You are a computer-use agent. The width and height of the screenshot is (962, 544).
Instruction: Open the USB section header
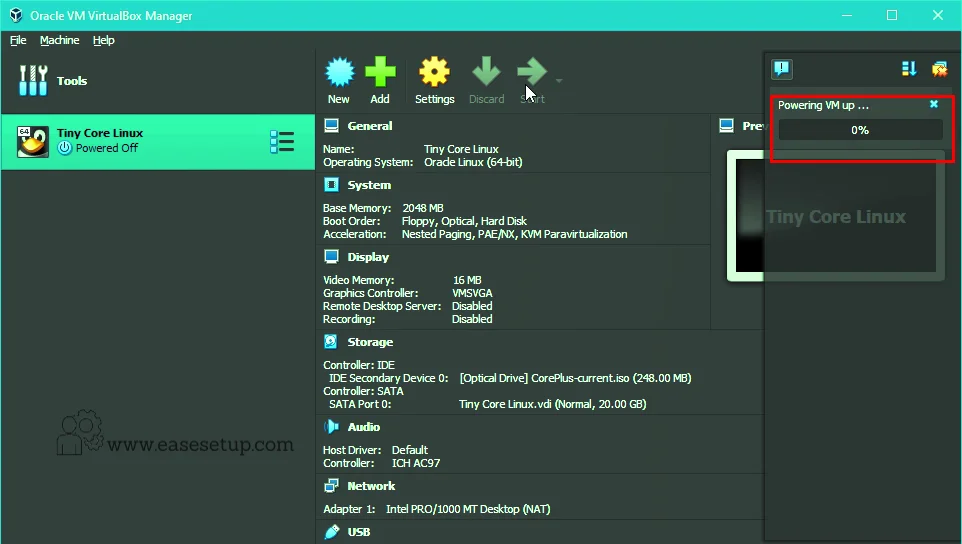(x=359, y=532)
